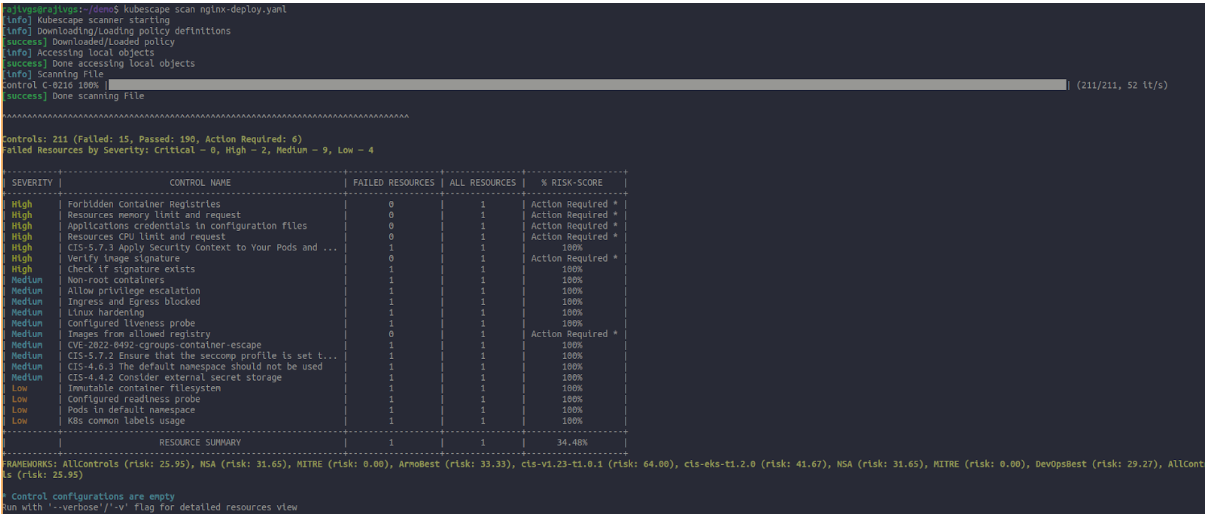Click the Control configurations are empty notice
The height and width of the screenshot is (514, 1208).
point(91,496)
